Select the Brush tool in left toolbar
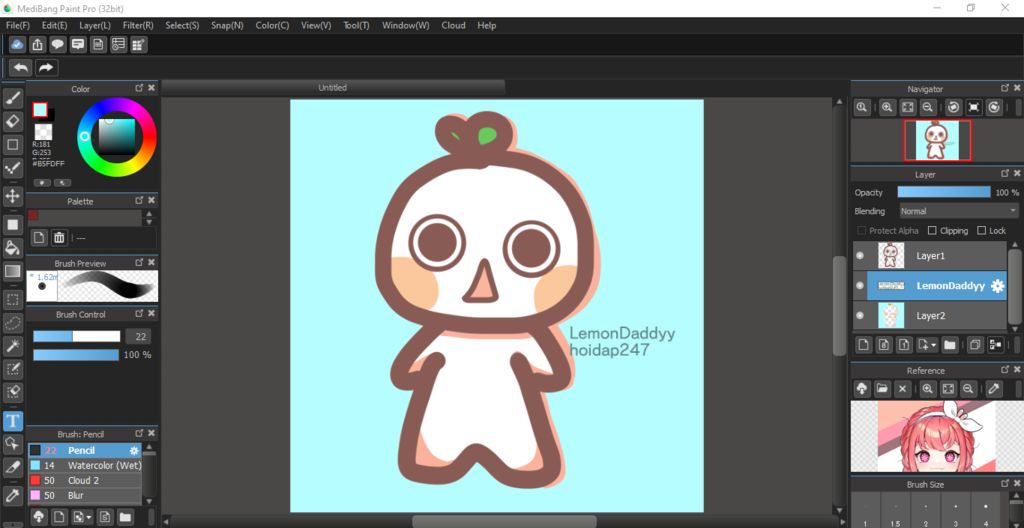Screen dimensions: 1024x528 (x=12, y=99)
